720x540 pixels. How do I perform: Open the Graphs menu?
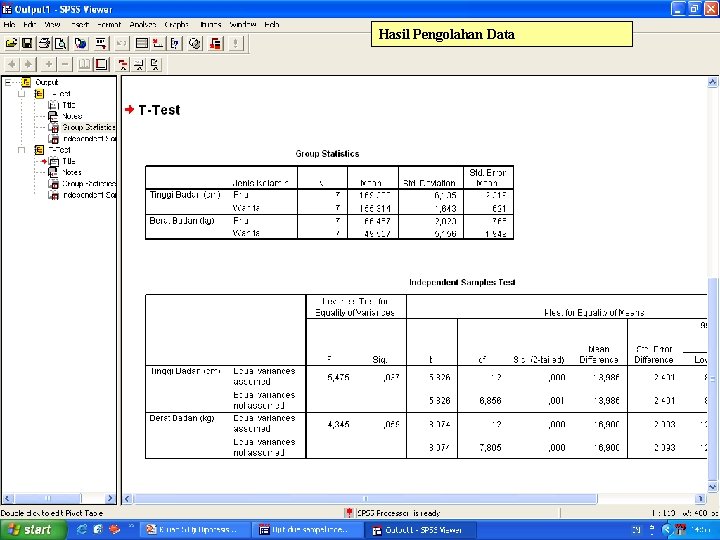tap(177, 24)
